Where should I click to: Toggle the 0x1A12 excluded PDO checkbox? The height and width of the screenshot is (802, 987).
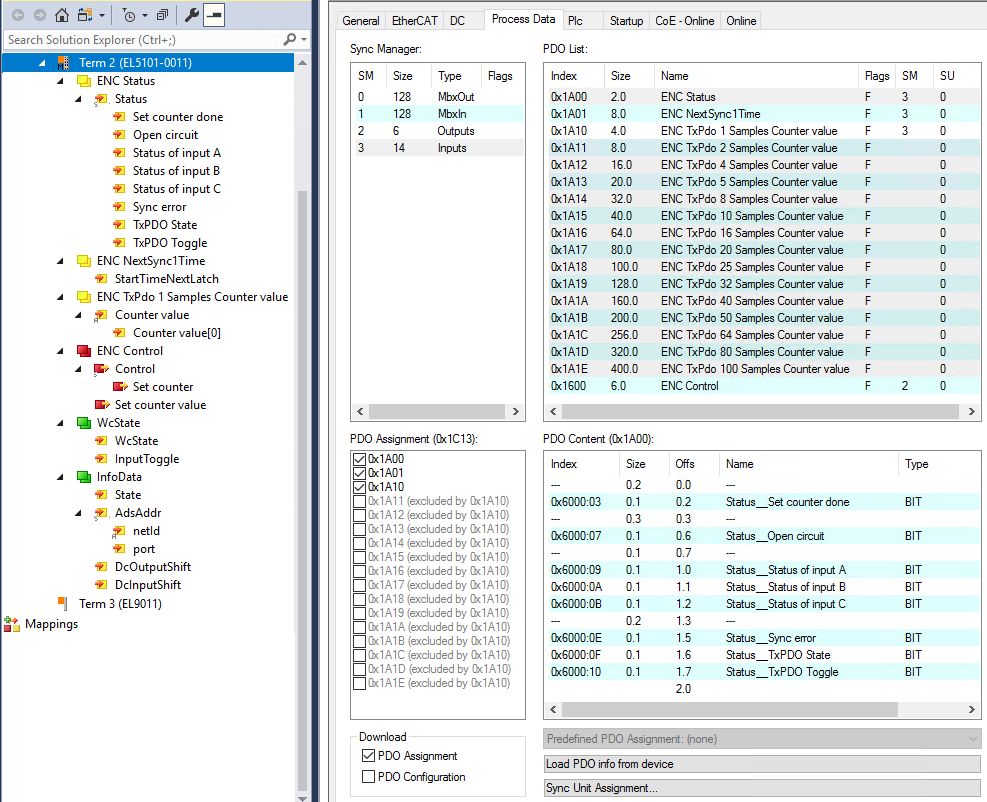tap(359, 515)
